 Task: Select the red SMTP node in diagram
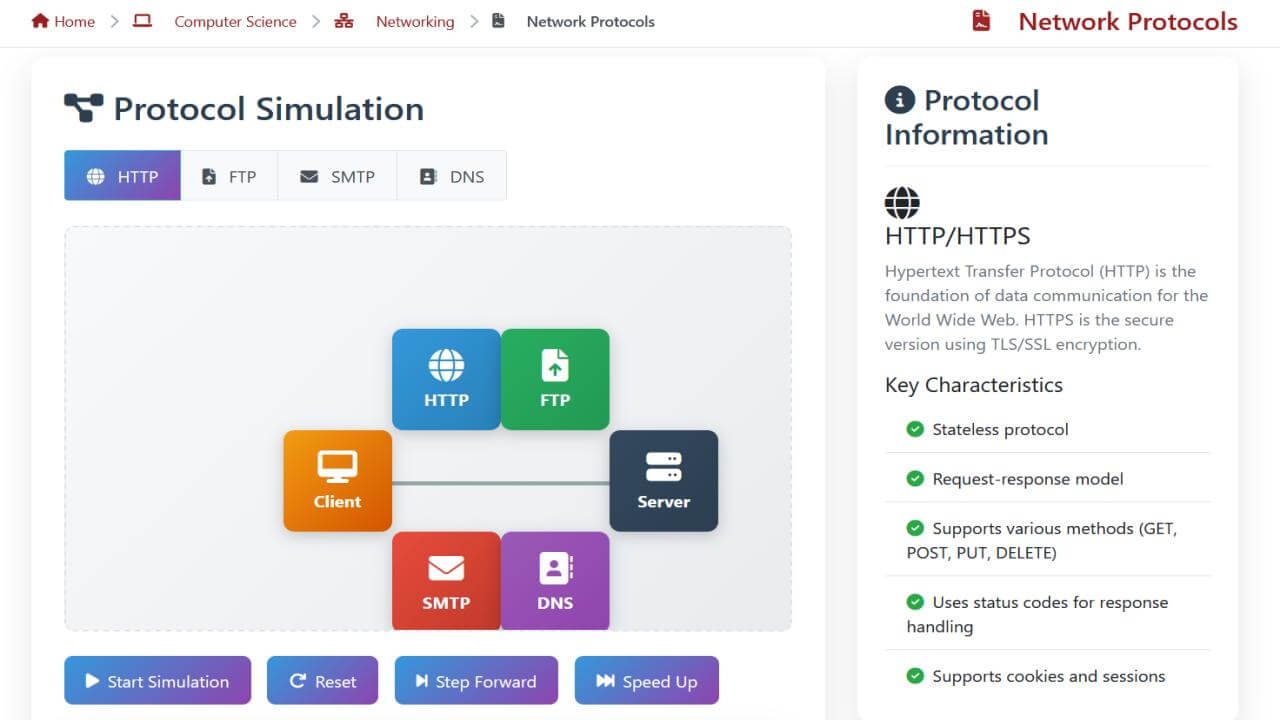tap(446, 581)
